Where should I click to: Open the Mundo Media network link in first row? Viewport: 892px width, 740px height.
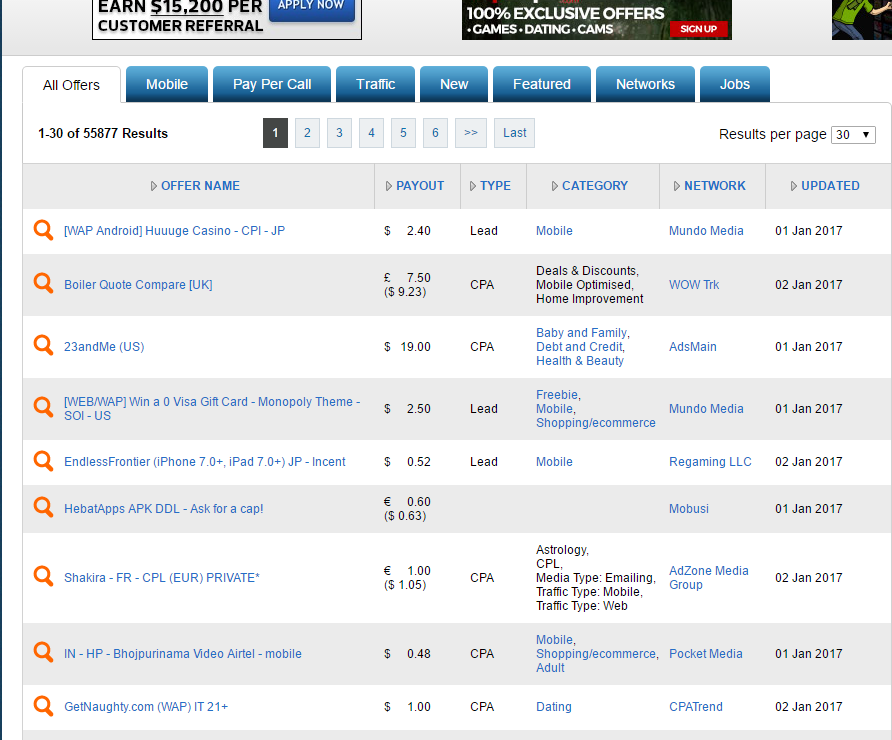706,231
